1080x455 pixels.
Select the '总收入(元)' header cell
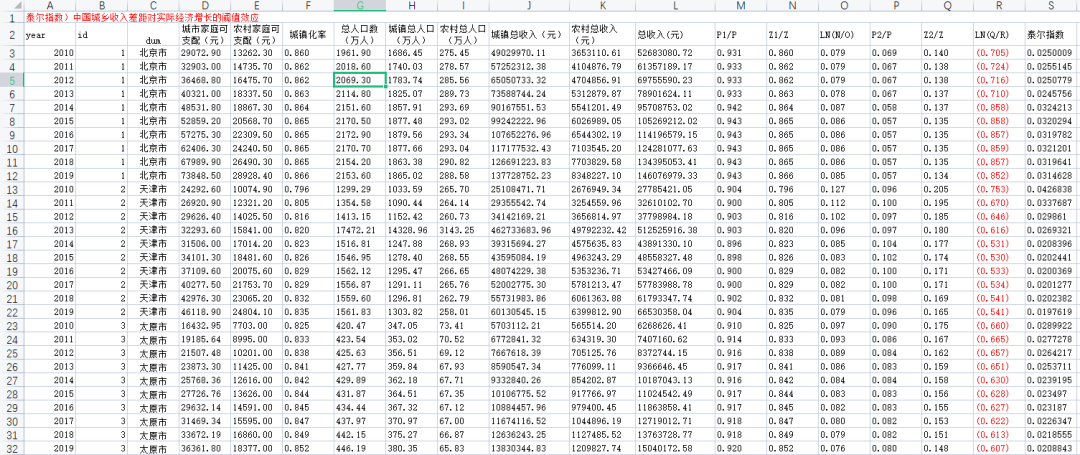(676, 34)
